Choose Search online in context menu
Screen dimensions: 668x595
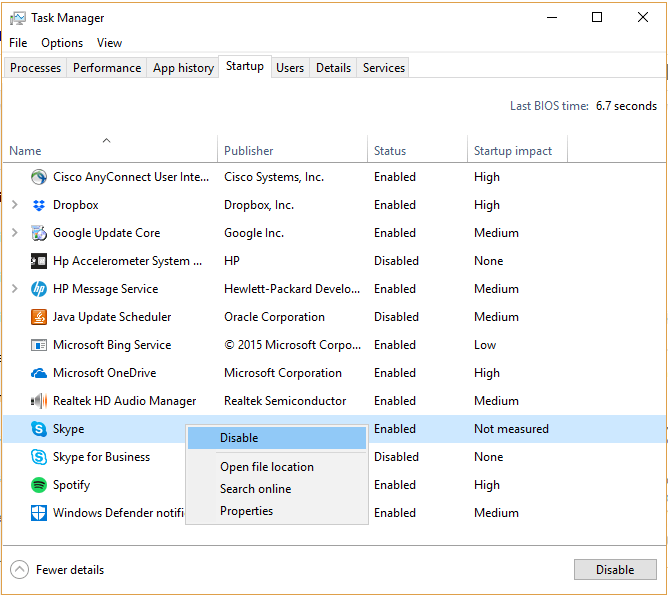277,489
